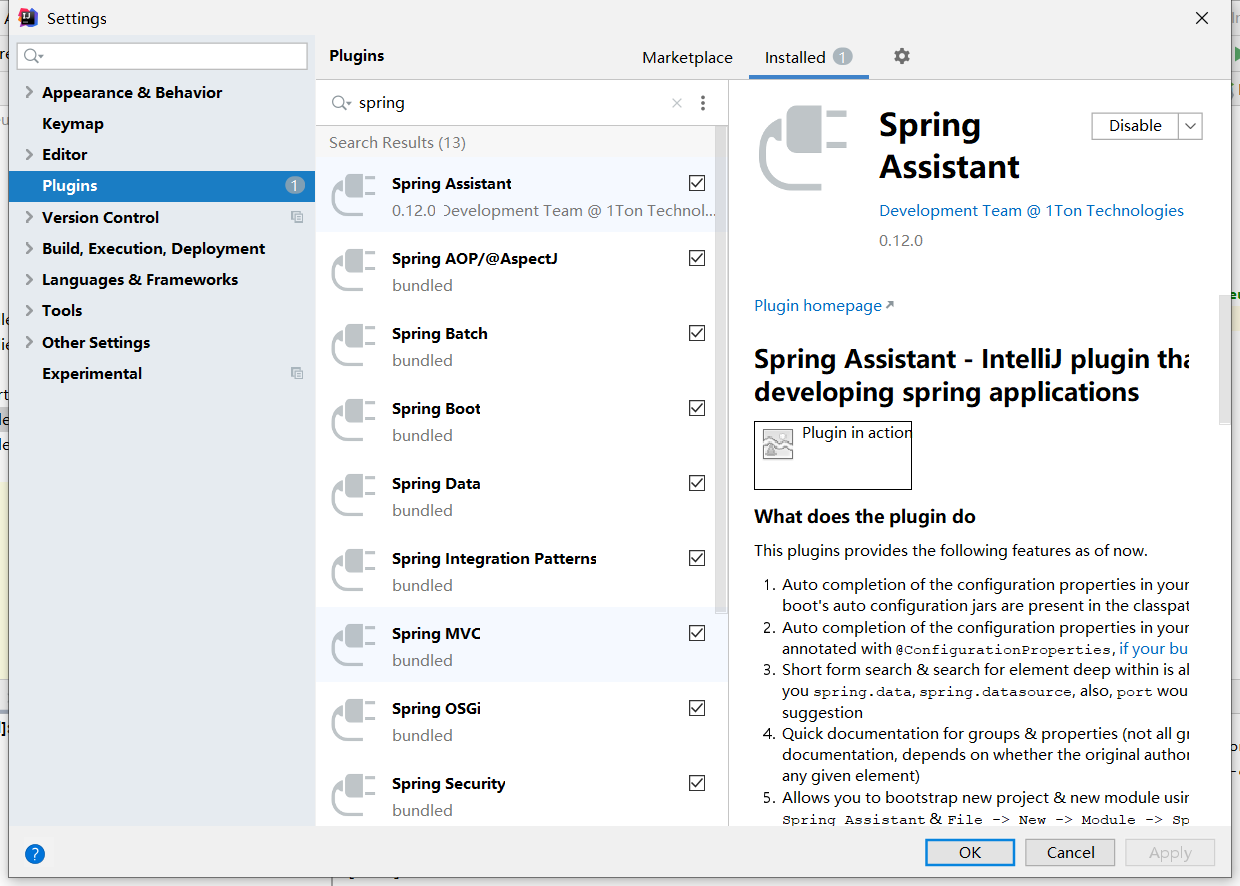Uncheck the Spring Integration Patterns checkbox
Screen dimensions: 1240x886
point(697,558)
